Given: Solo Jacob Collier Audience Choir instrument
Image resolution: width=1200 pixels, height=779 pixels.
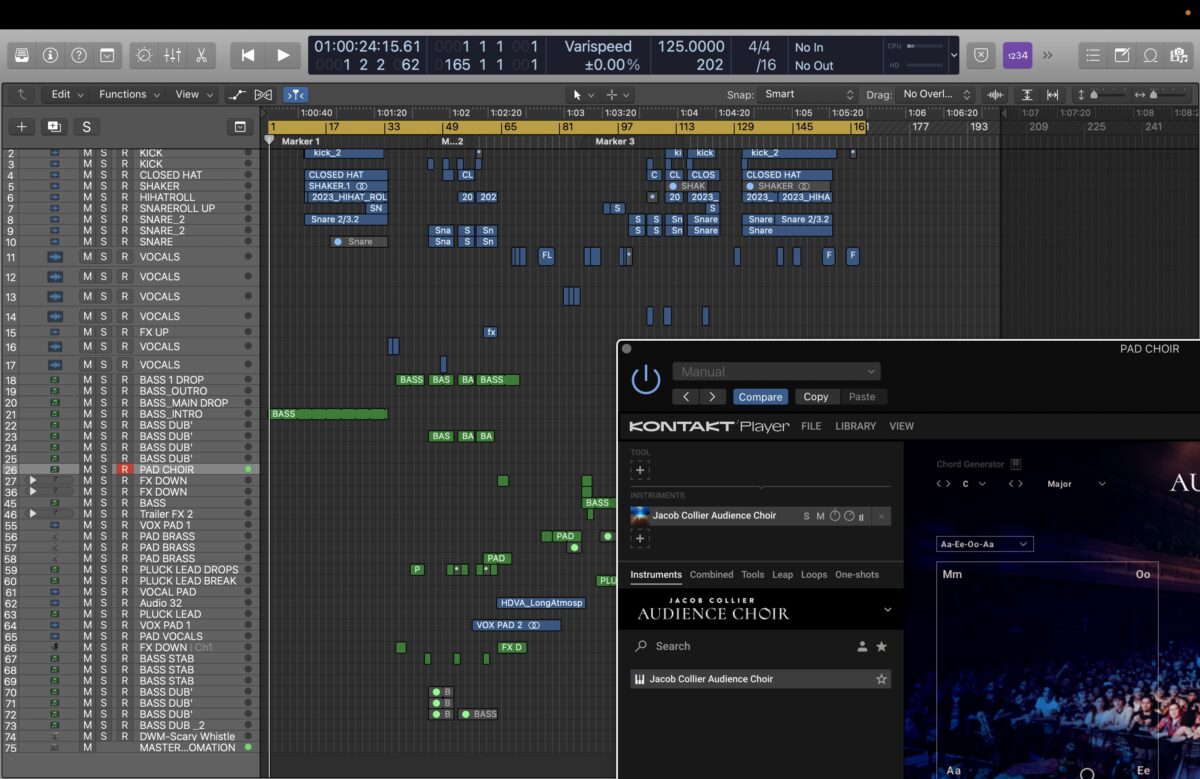Looking at the screenshot, I should pyautogui.click(x=807, y=516).
